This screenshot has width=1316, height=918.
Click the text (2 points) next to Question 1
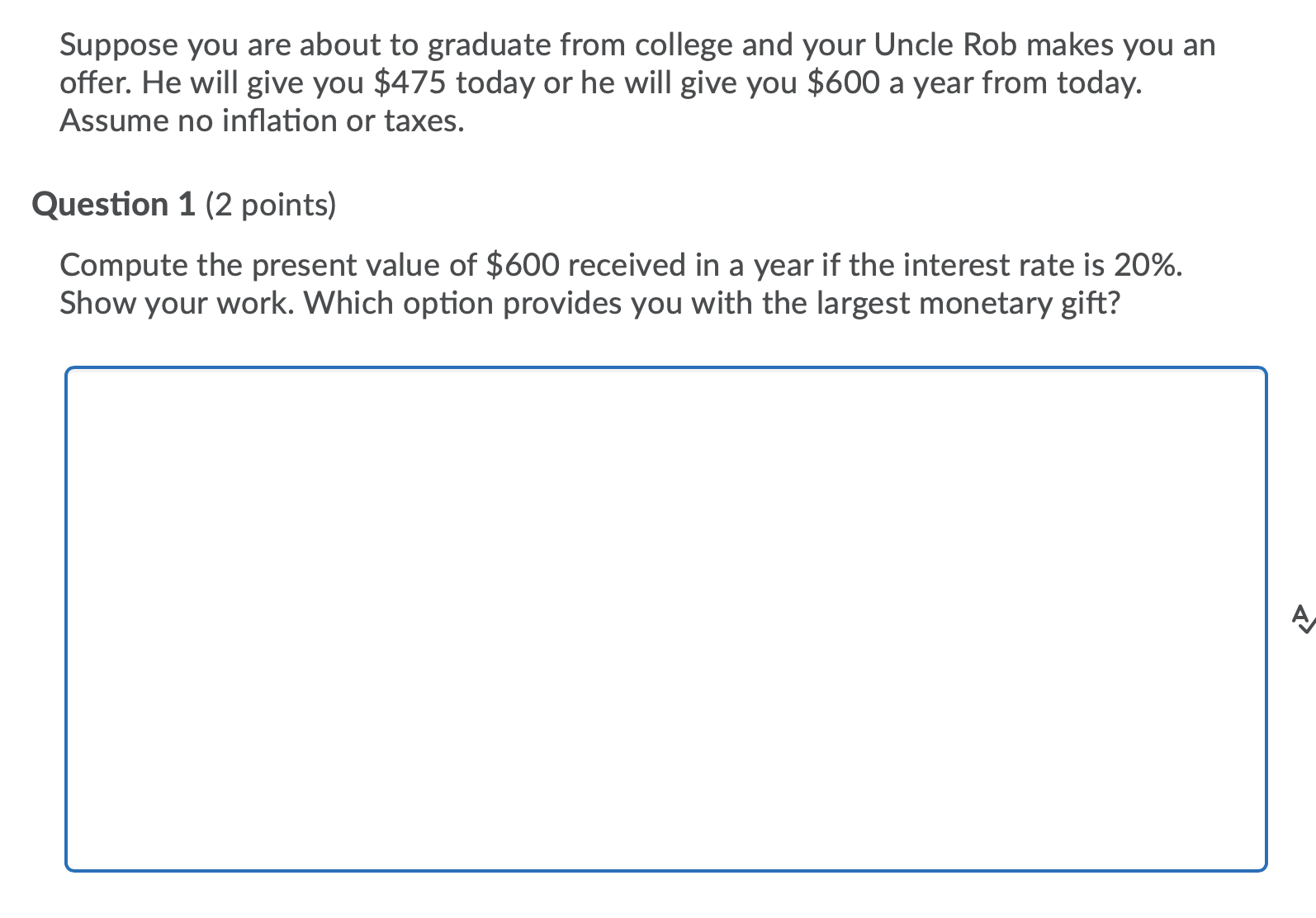coord(270,206)
